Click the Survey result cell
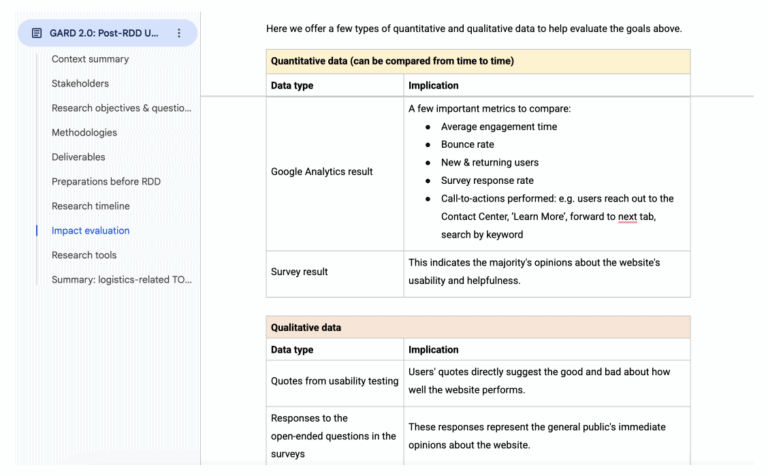768x476 pixels. pyautogui.click(x=335, y=274)
